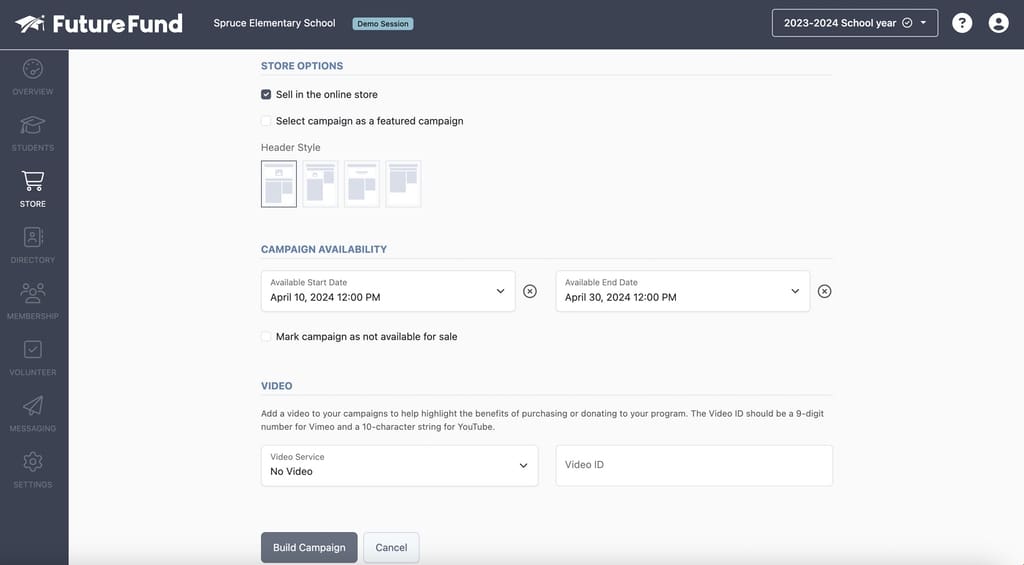1024x565 pixels.
Task: Select the third header style thumbnail
Action: click(x=362, y=184)
